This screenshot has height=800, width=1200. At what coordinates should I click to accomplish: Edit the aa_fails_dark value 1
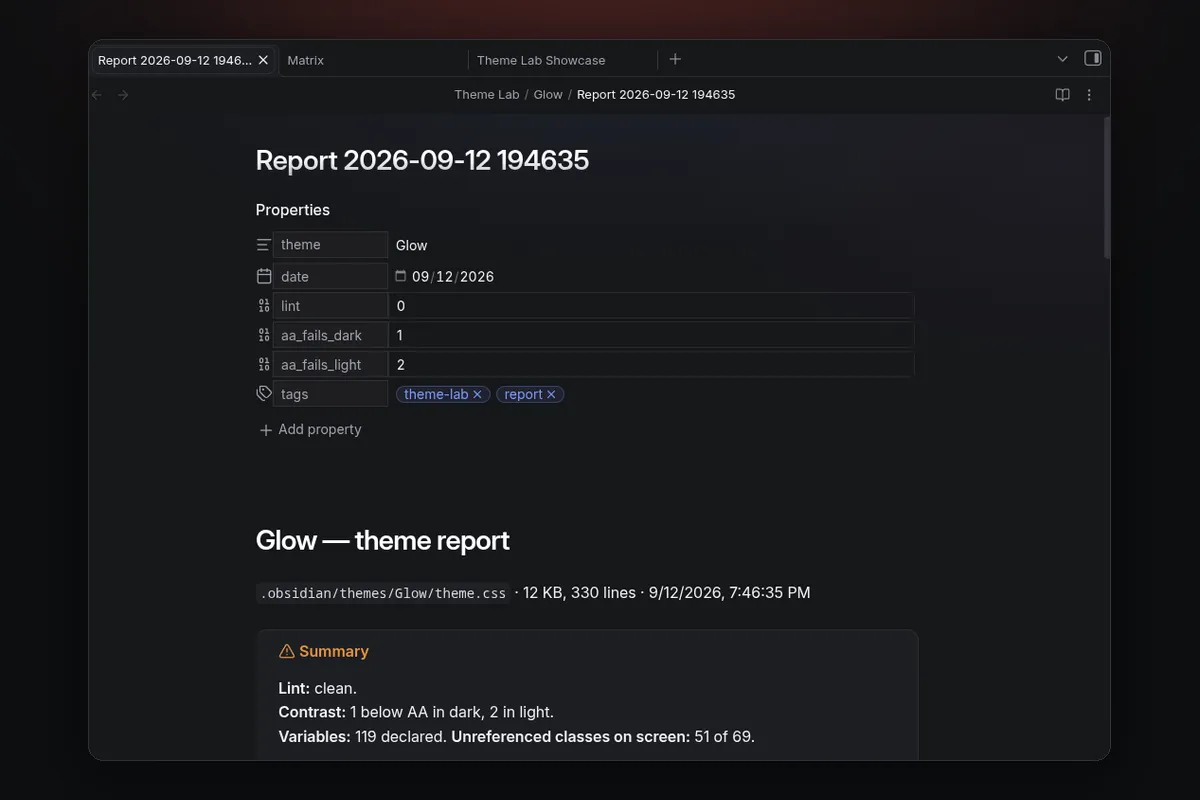coord(652,335)
